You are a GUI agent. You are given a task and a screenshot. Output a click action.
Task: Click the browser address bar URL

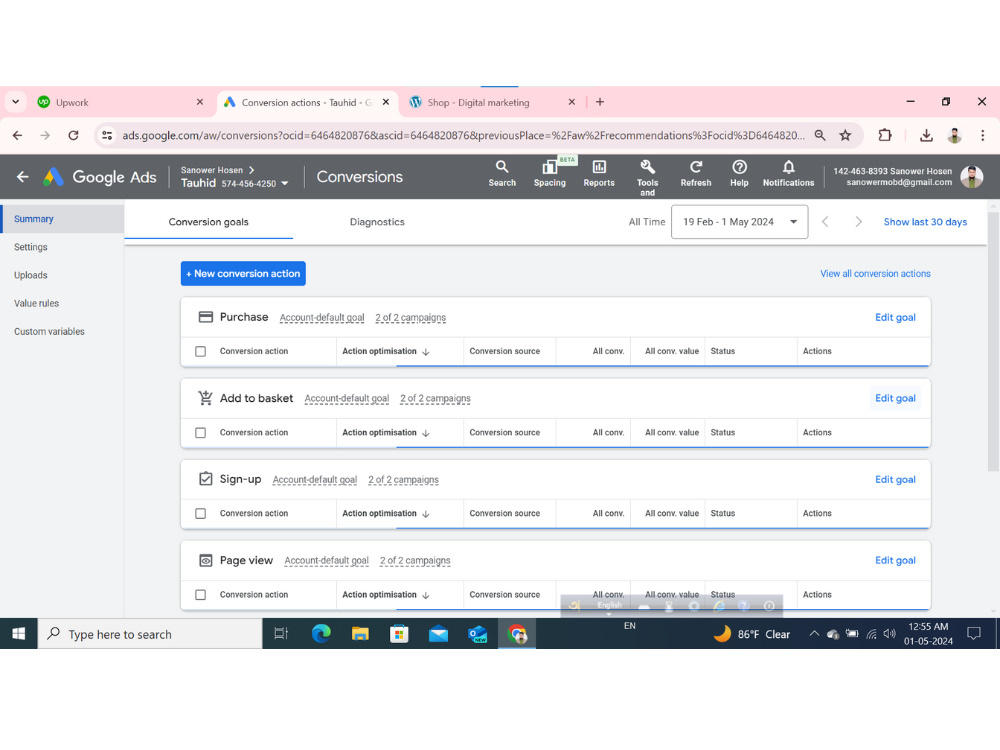[x=463, y=135]
